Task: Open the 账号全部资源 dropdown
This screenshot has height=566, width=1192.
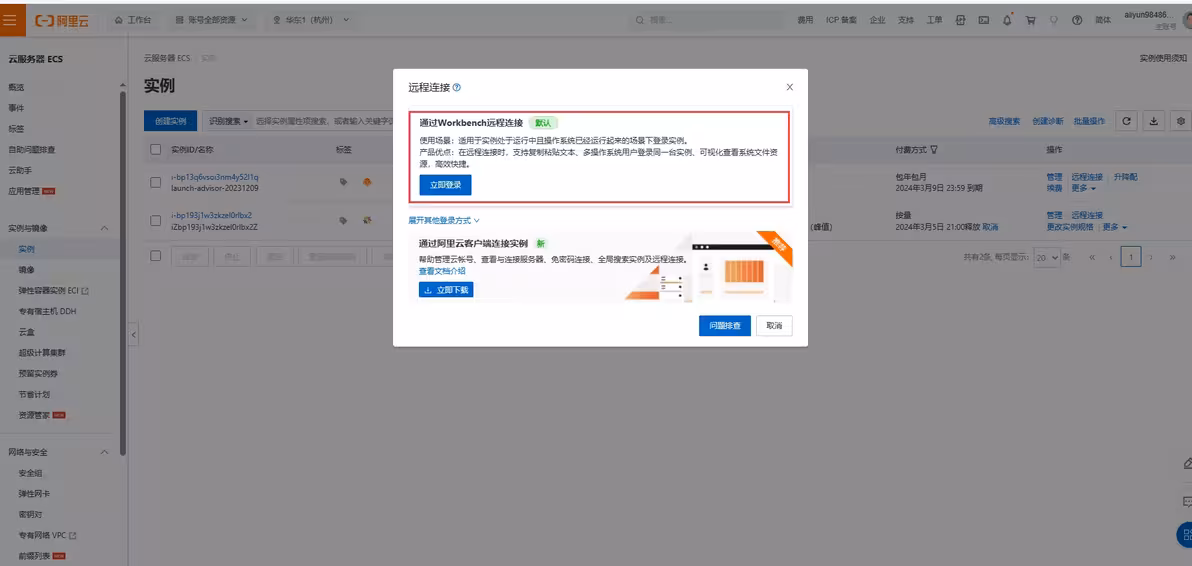Action: tap(212, 21)
